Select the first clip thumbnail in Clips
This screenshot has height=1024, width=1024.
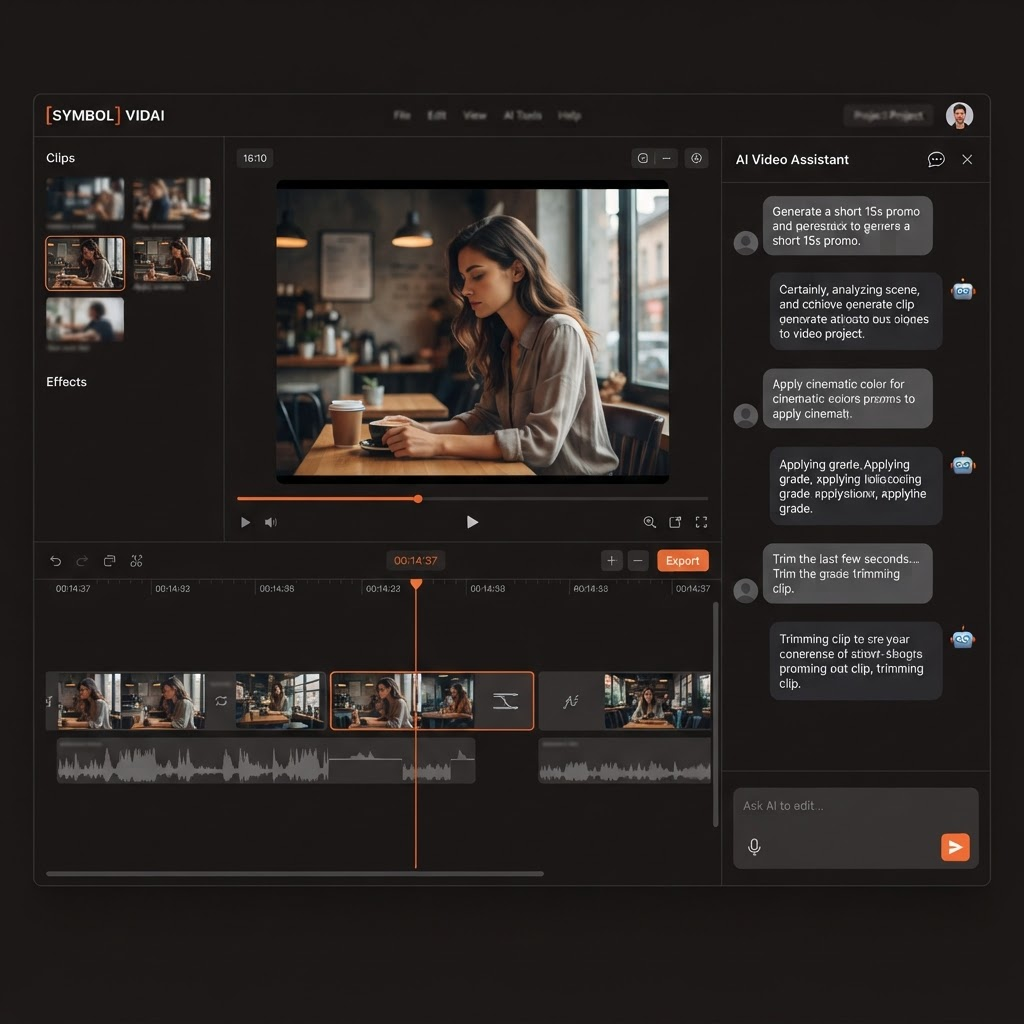click(x=85, y=199)
